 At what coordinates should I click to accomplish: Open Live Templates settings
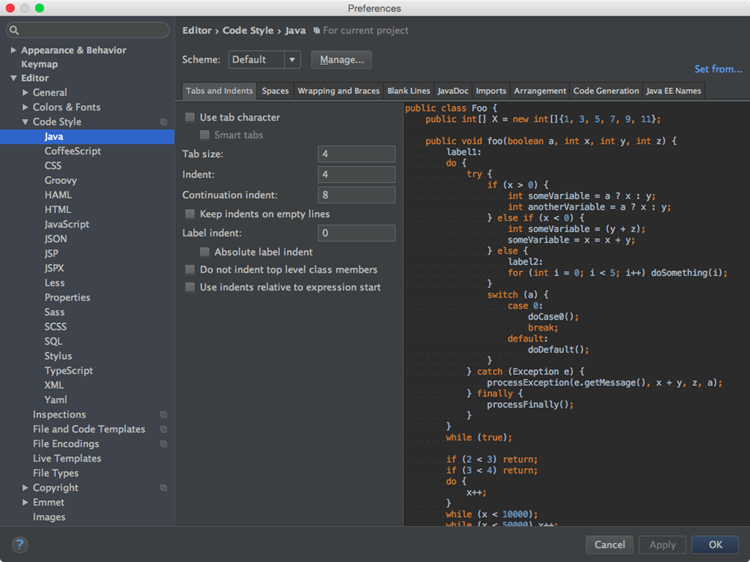[x=67, y=459]
